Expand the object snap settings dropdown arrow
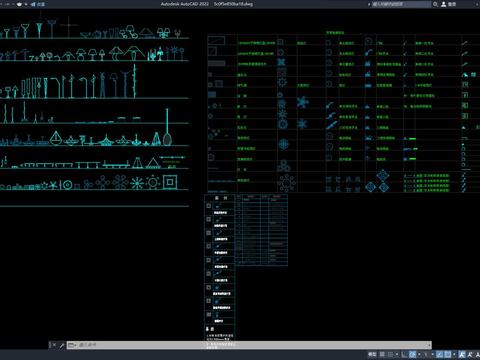The image size is (480, 360). click(454, 354)
